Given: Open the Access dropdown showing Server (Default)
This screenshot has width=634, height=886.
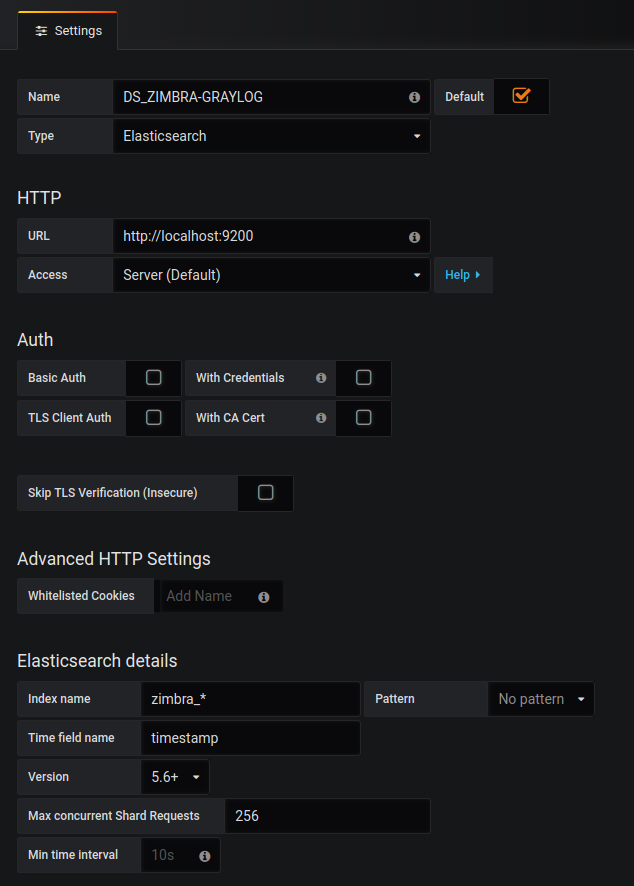Looking at the screenshot, I should pyautogui.click(x=272, y=275).
